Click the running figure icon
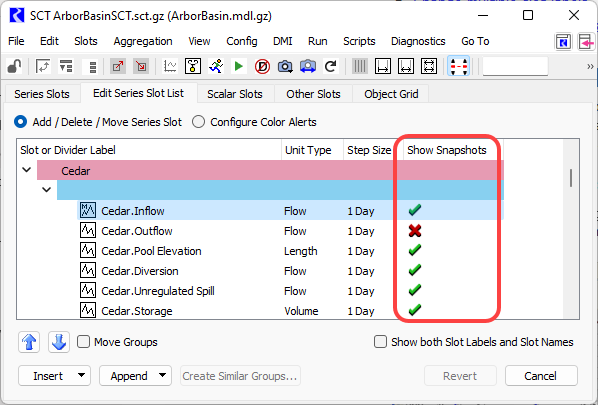 pyautogui.click(x=216, y=66)
